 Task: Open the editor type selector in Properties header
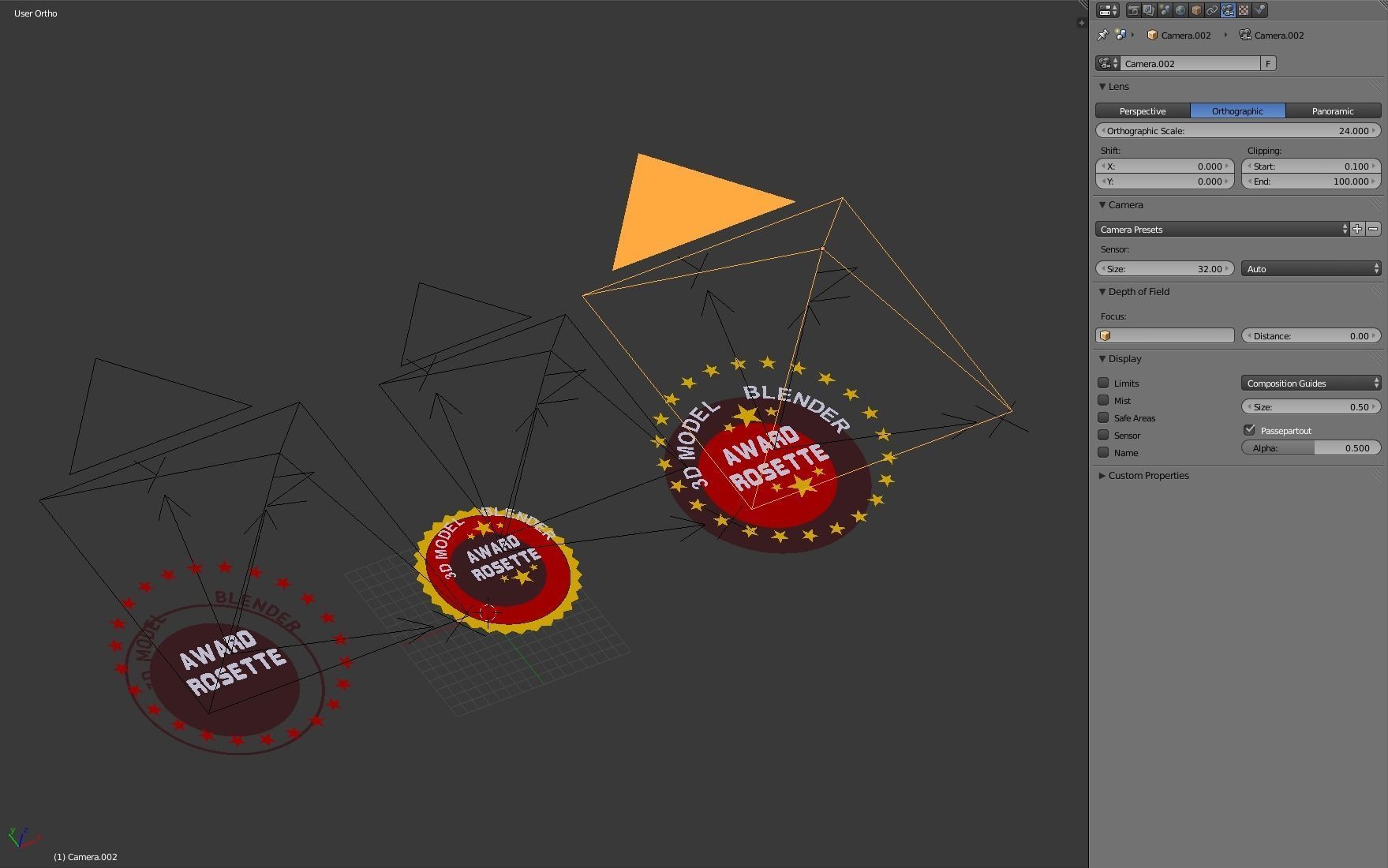pos(1108,10)
